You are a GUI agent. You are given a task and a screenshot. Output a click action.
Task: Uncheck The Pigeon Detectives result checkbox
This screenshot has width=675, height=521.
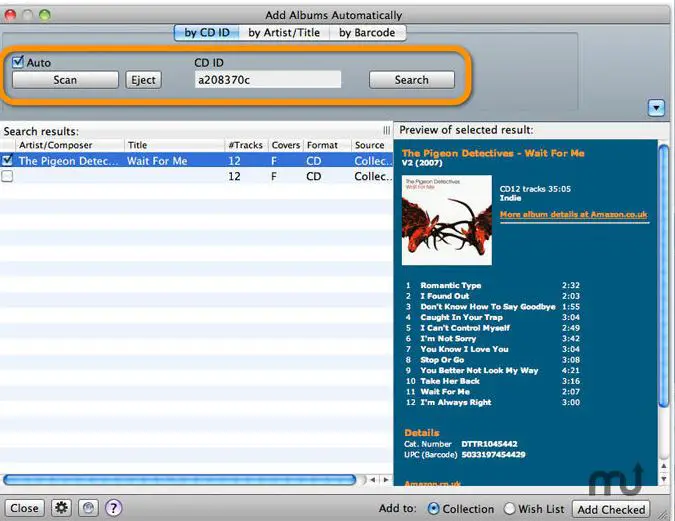tap(7, 161)
